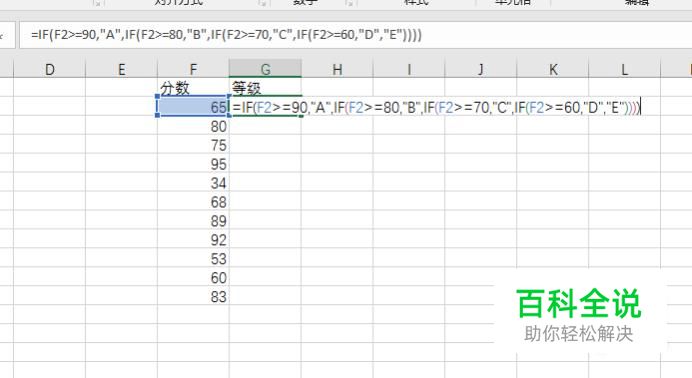This screenshot has width=692, height=378.
Task: Click the score cell containing 34
Action: pyautogui.click(x=193, y=183)
